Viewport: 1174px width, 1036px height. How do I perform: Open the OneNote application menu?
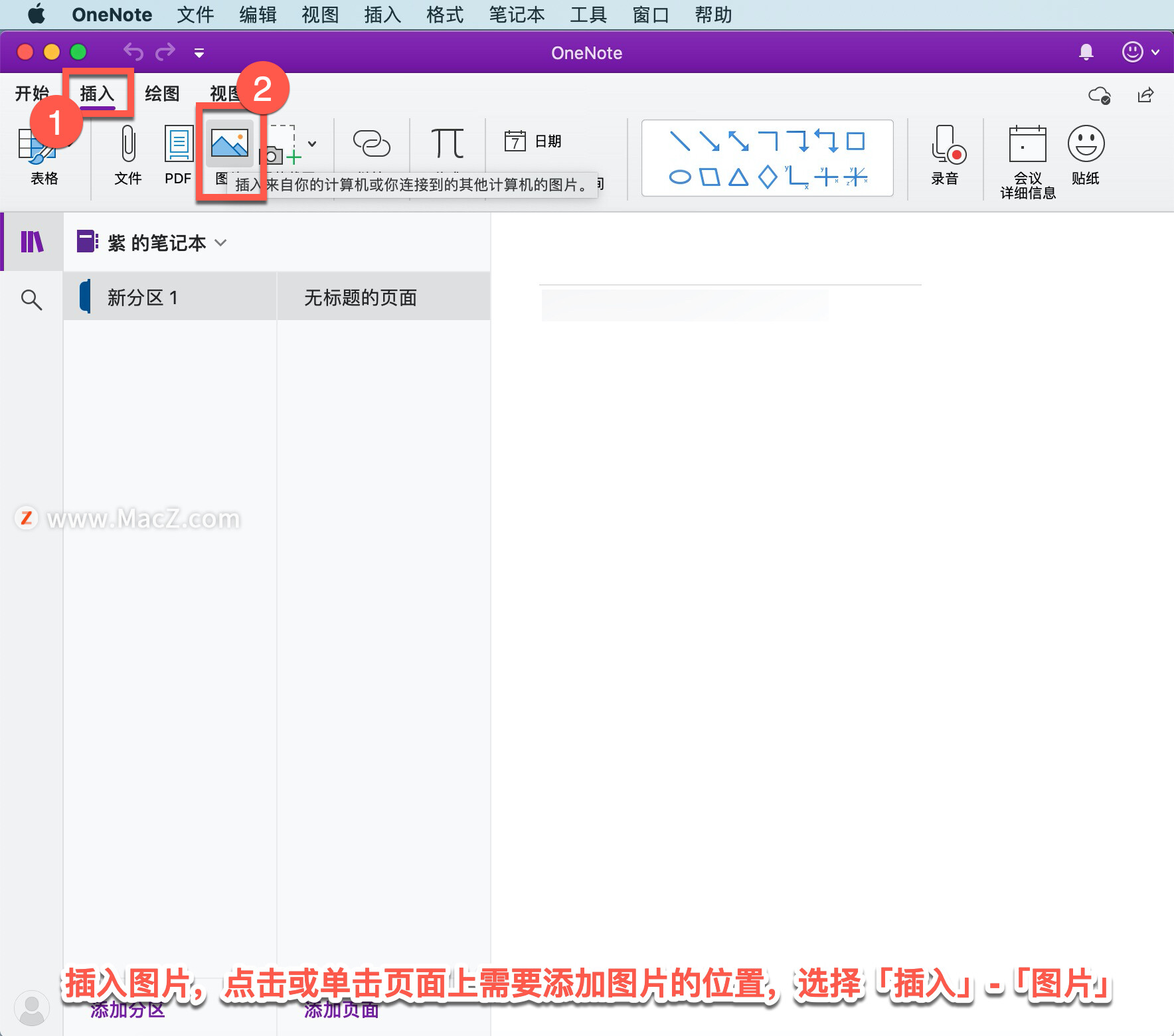112,15
